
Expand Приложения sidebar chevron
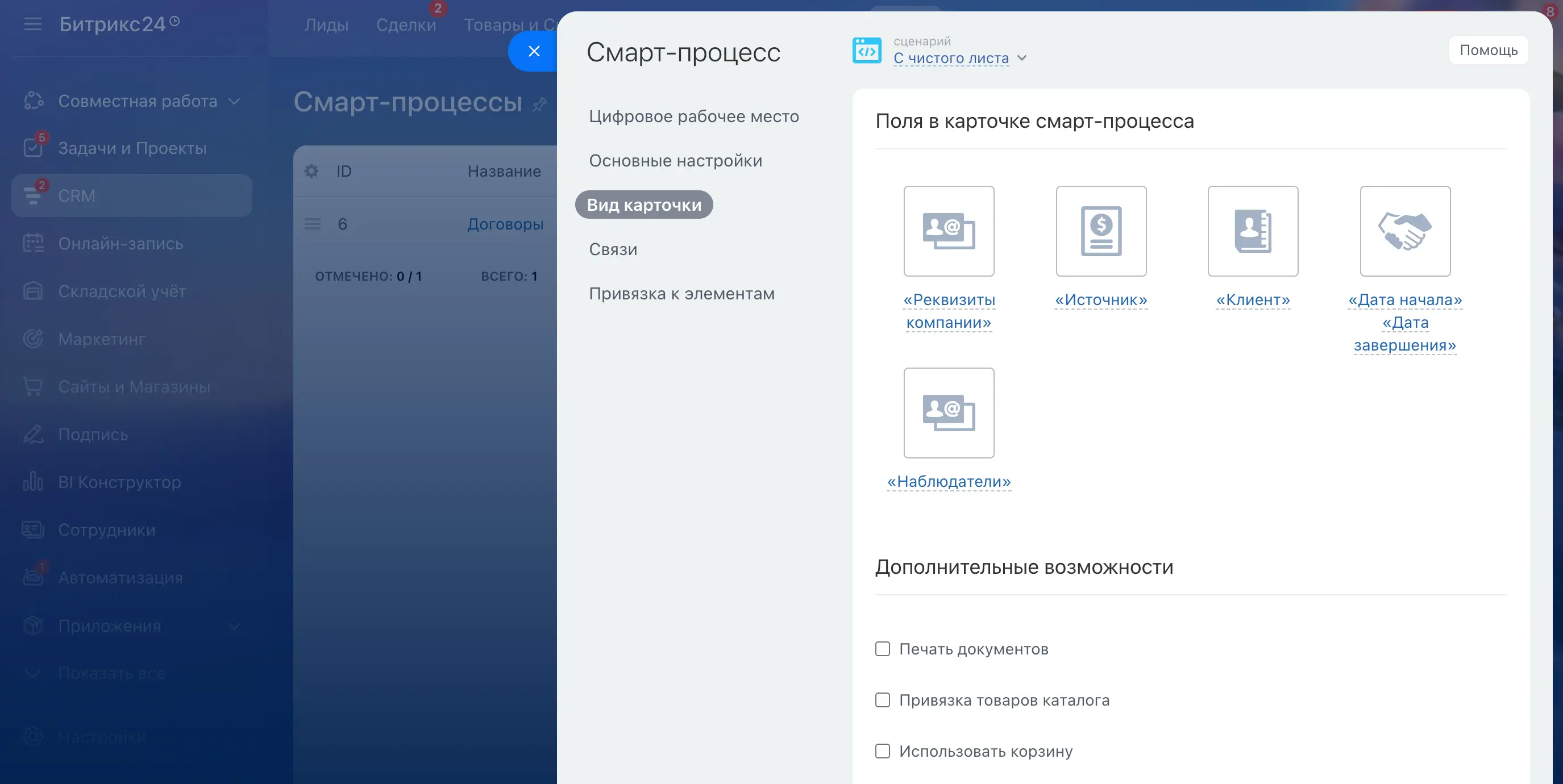click(234, 625)
